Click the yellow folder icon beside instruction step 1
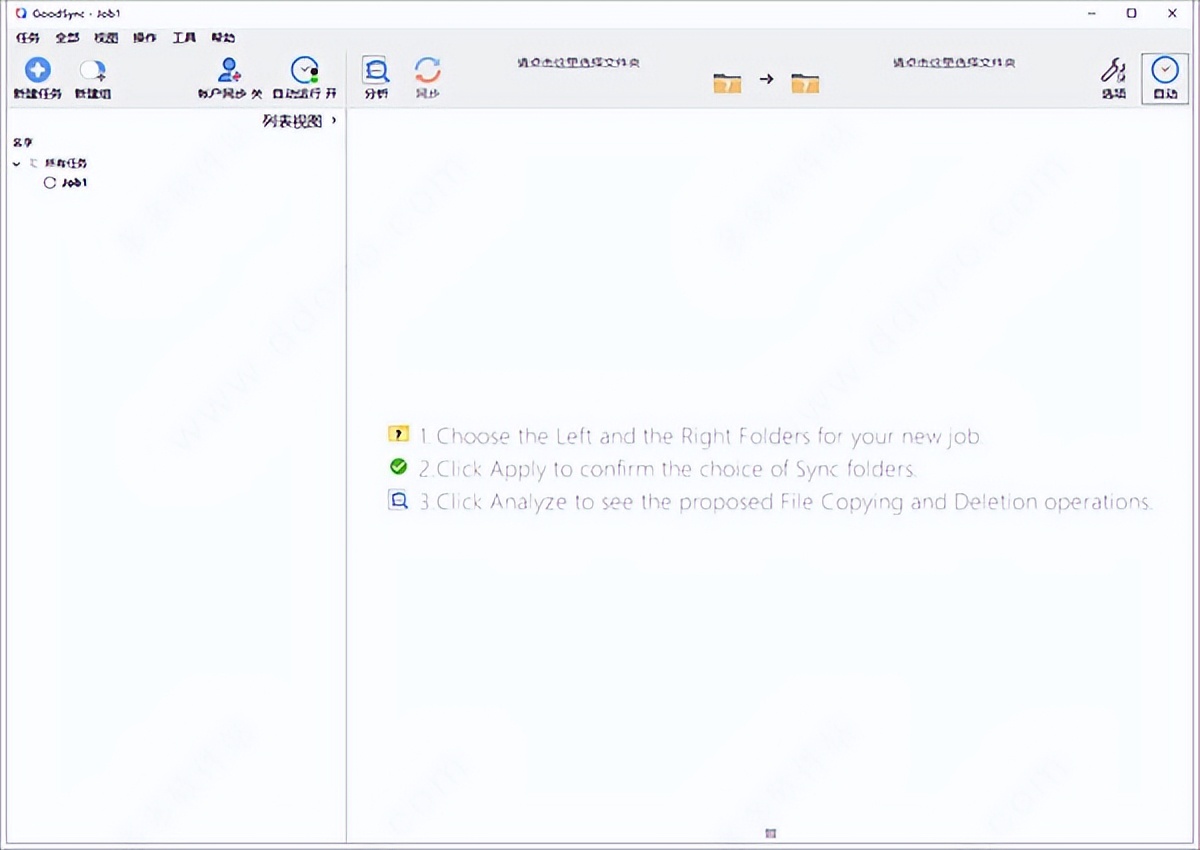 [398, 435]
